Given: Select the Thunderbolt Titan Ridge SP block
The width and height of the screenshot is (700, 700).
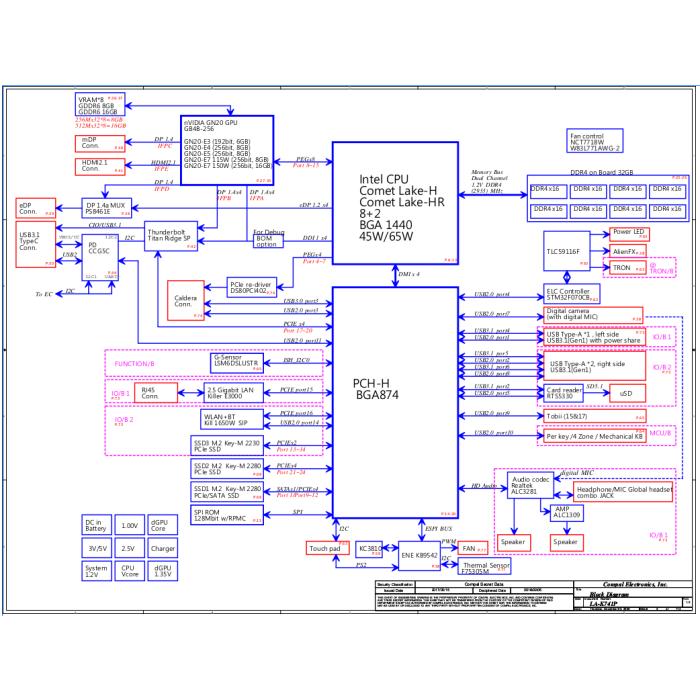Looking at the screenshot, I should [171, 236].
